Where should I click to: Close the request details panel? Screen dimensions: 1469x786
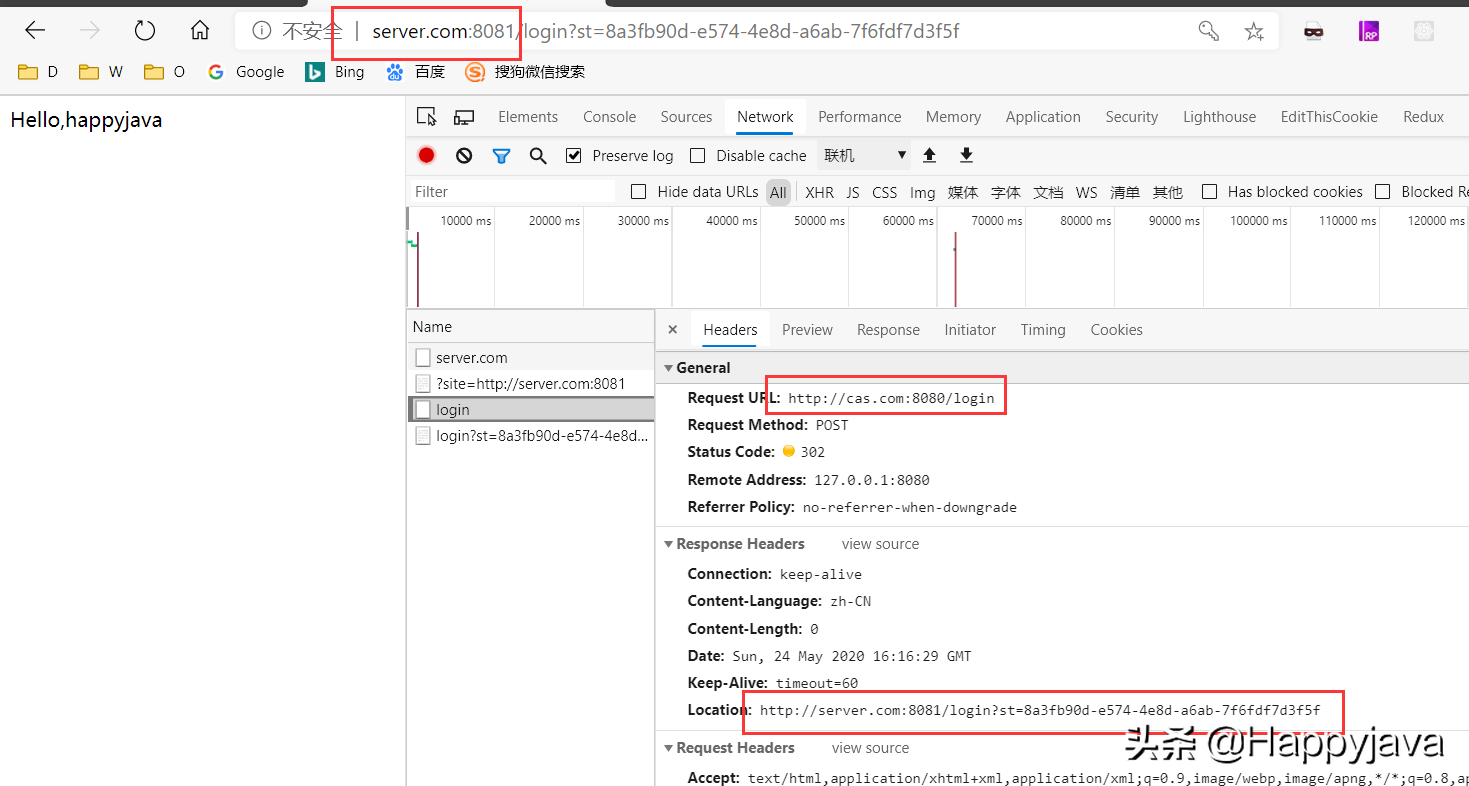(x=672, y=329)
